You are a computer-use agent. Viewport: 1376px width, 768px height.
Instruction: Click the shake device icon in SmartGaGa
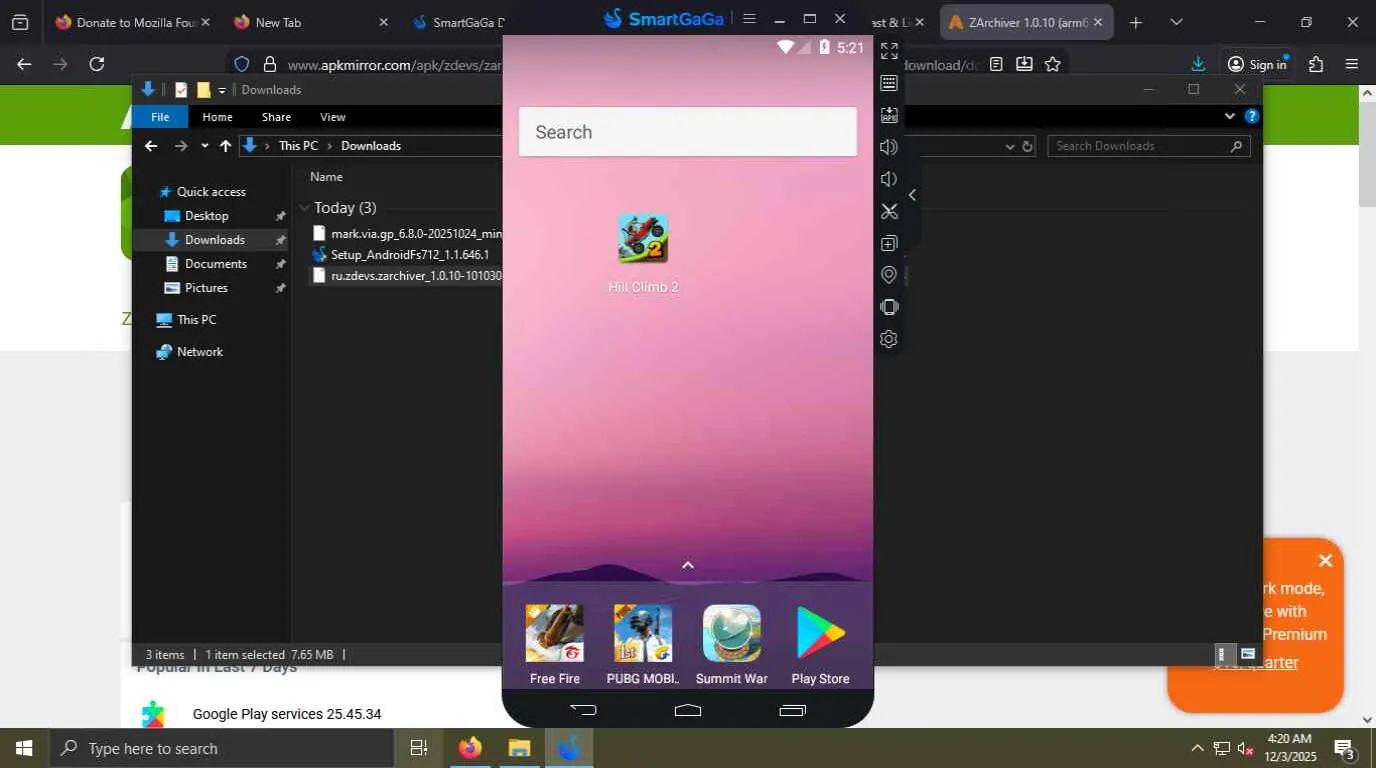pyautogui.click(x=889, y=307)
